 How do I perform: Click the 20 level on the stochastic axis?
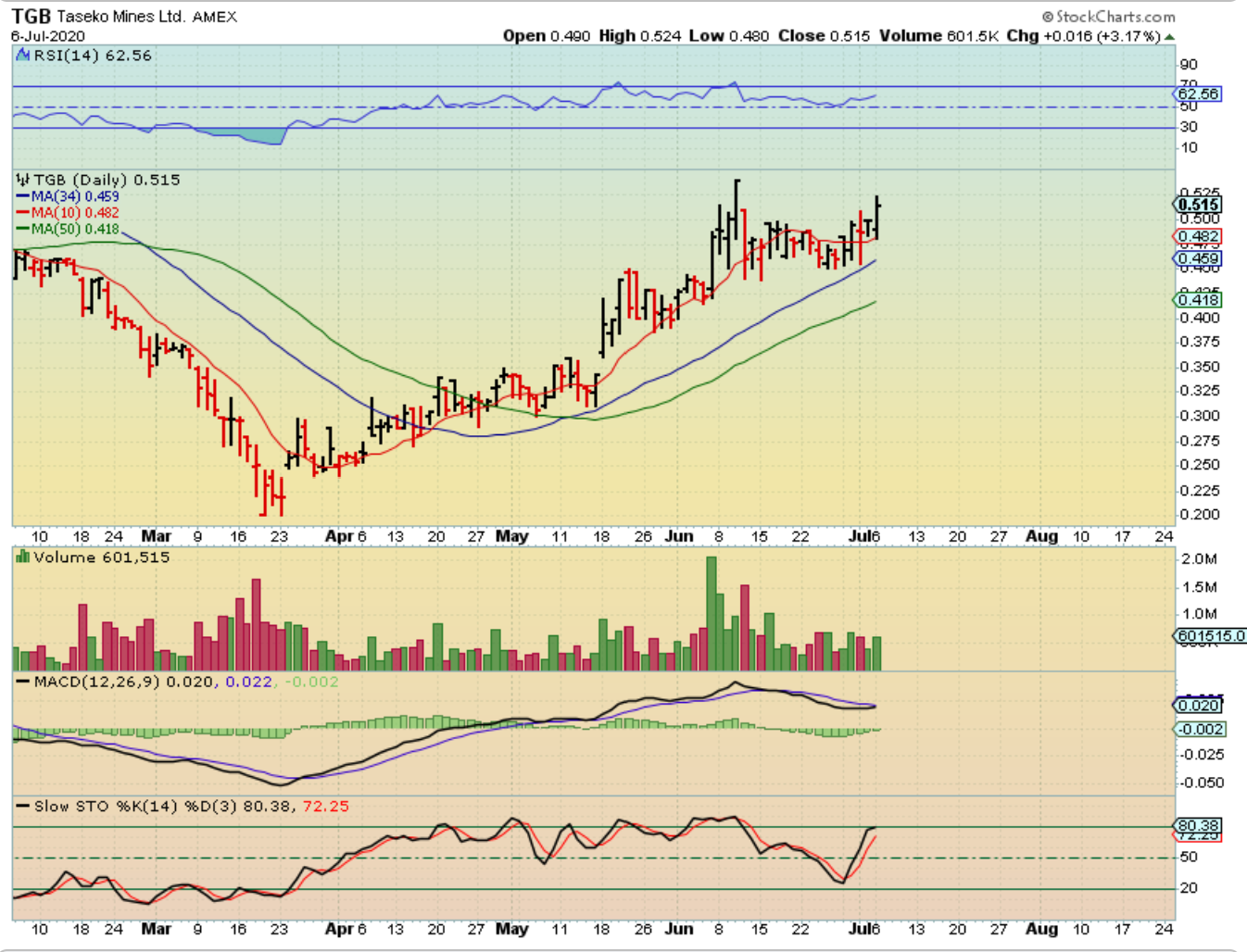1189,888
